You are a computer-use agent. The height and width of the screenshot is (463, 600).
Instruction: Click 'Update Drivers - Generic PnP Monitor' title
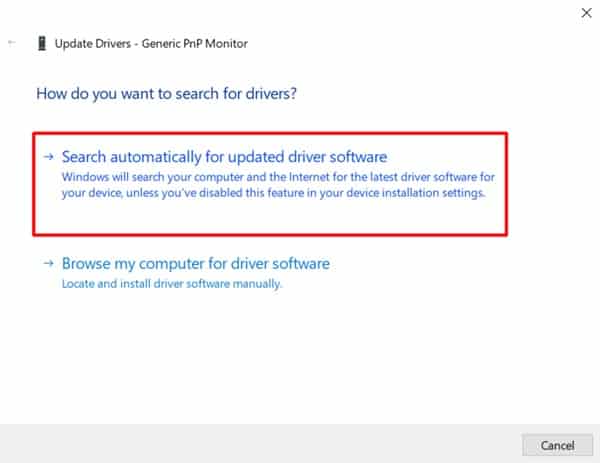point(151,44)
